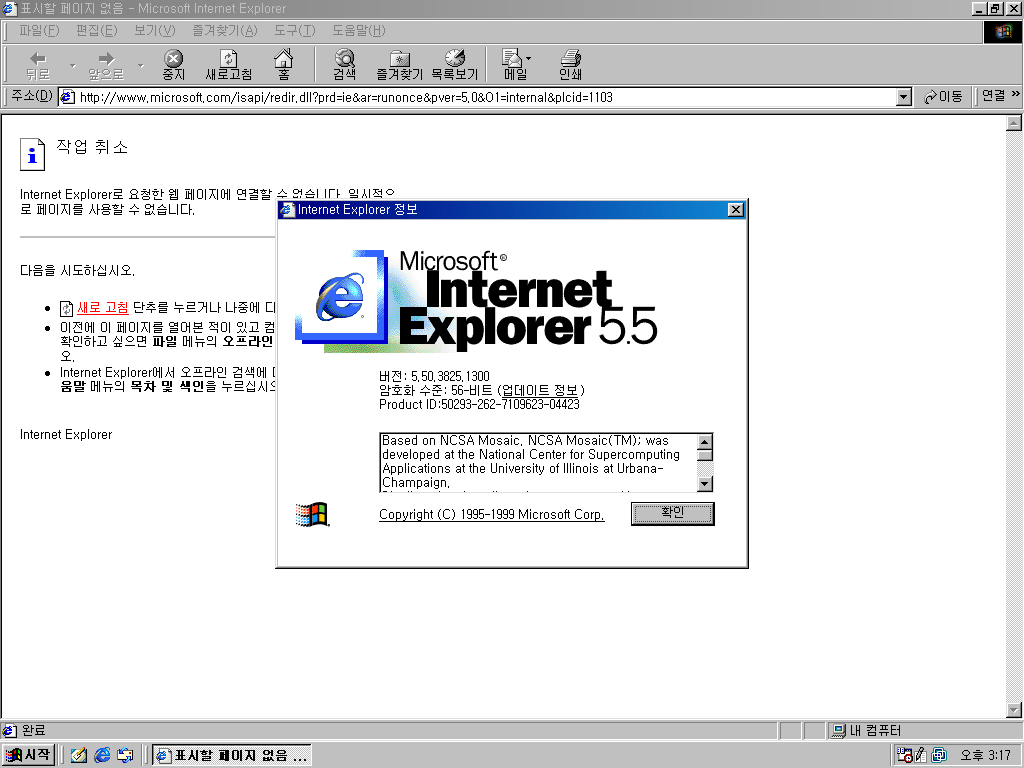Click the taskbar clock 오후 3:17

tap(985, 756)
